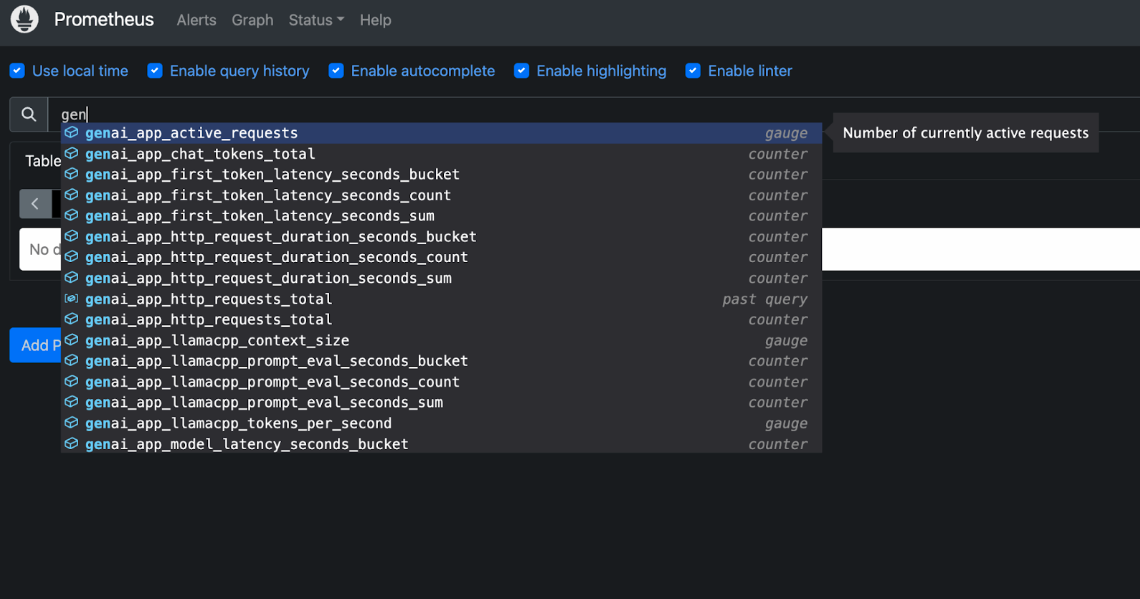Click the cube icon beside genai_app_llamacpp_context_size

71,341
